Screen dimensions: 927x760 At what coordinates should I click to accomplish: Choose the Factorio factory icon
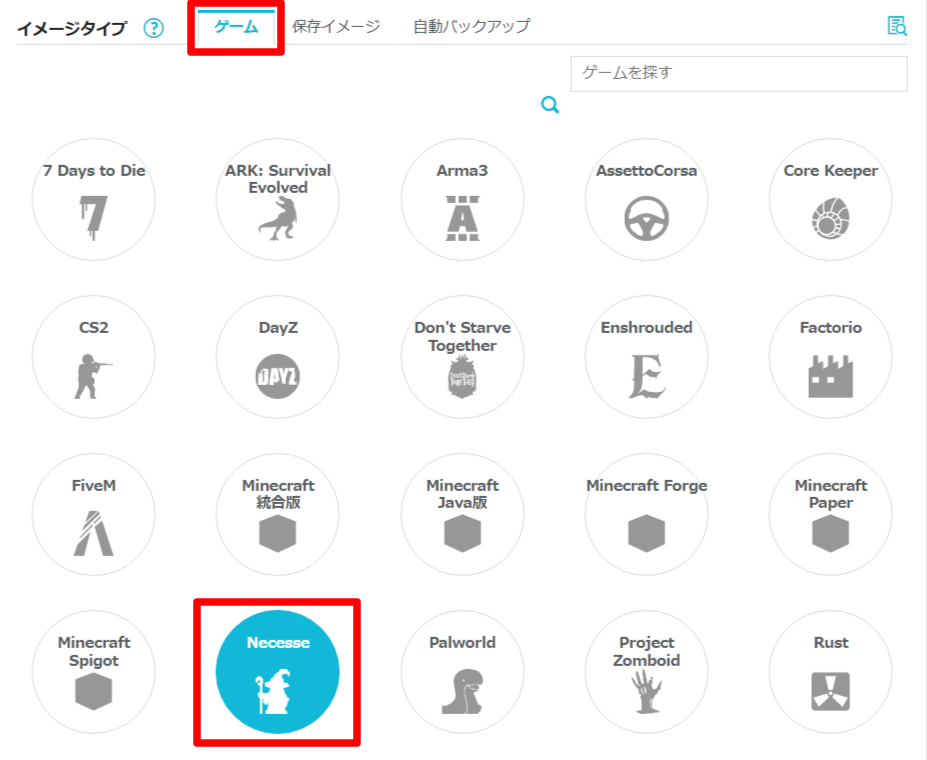(x=830, y=356)
